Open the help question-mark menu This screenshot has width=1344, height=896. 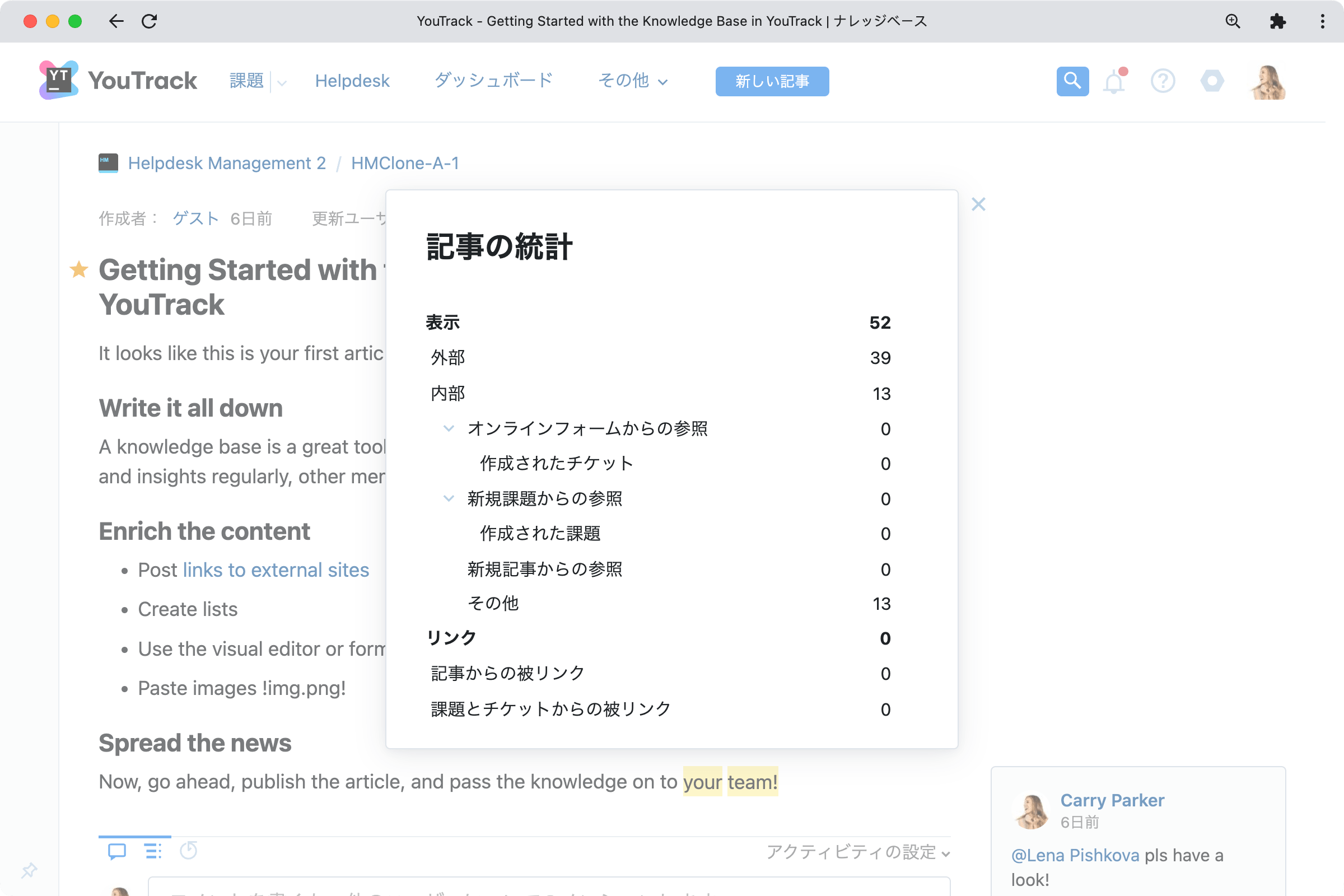pos(1163,81)
